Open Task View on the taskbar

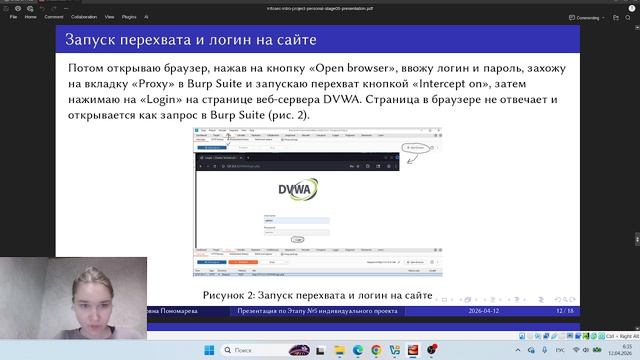point(320,350)
